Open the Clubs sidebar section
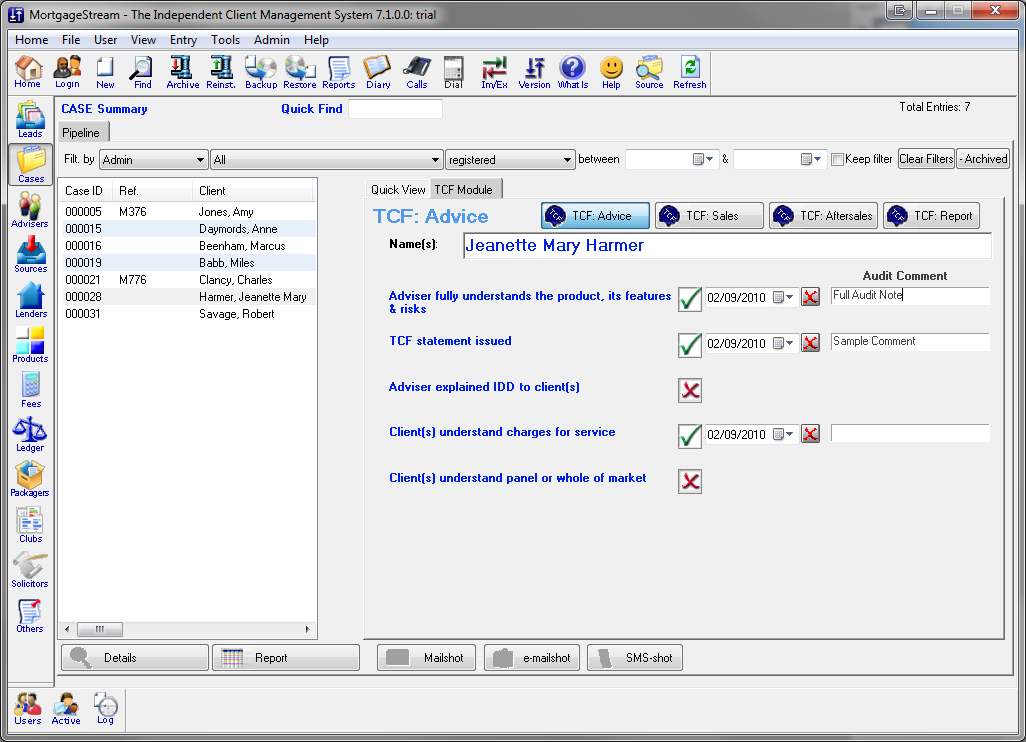The height and width of the screenshot is (742, 1026). coord(30,525)
